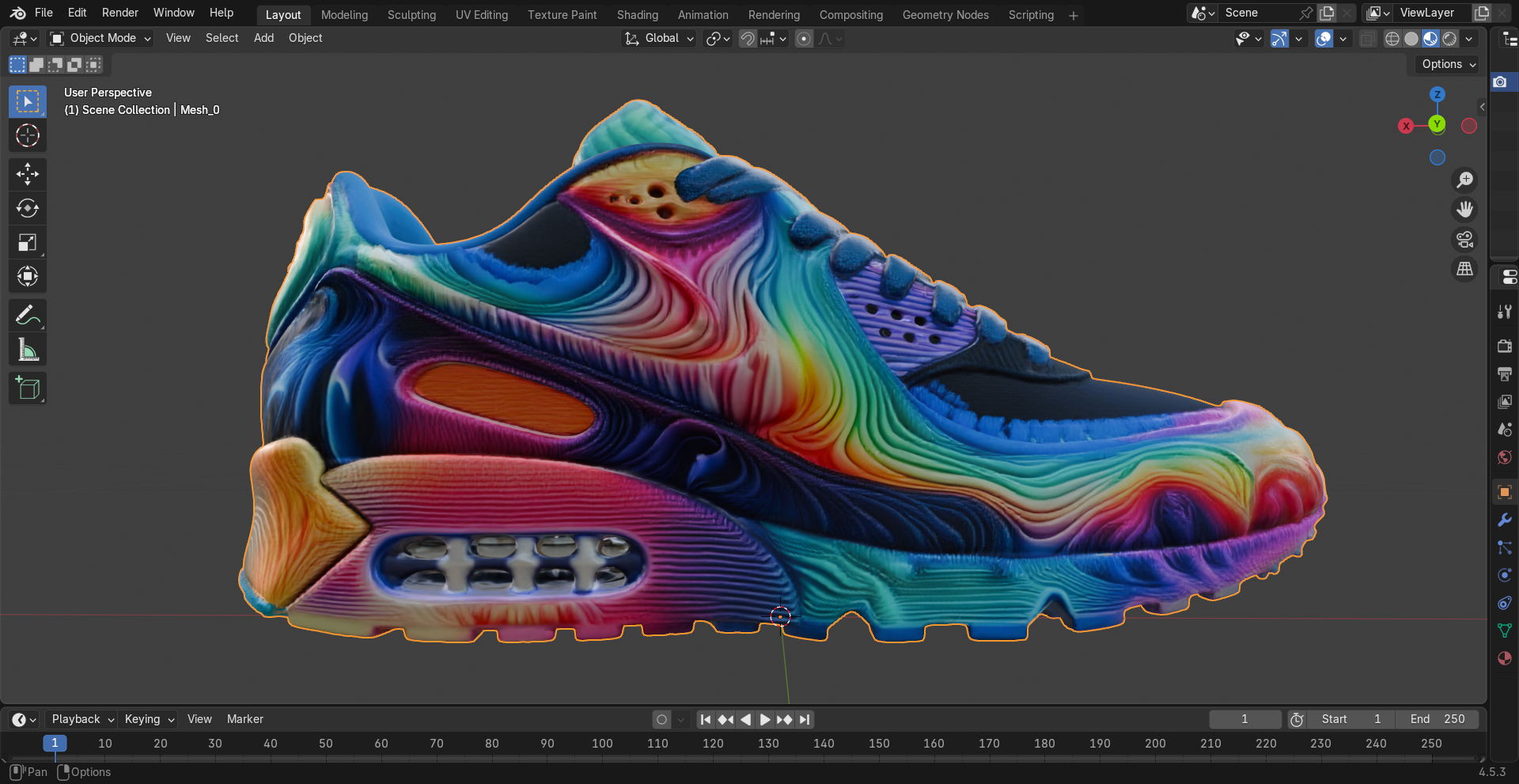Click the Pan hand icon
Screen dimensions: 1519x784
click(x=1465, y=210)
